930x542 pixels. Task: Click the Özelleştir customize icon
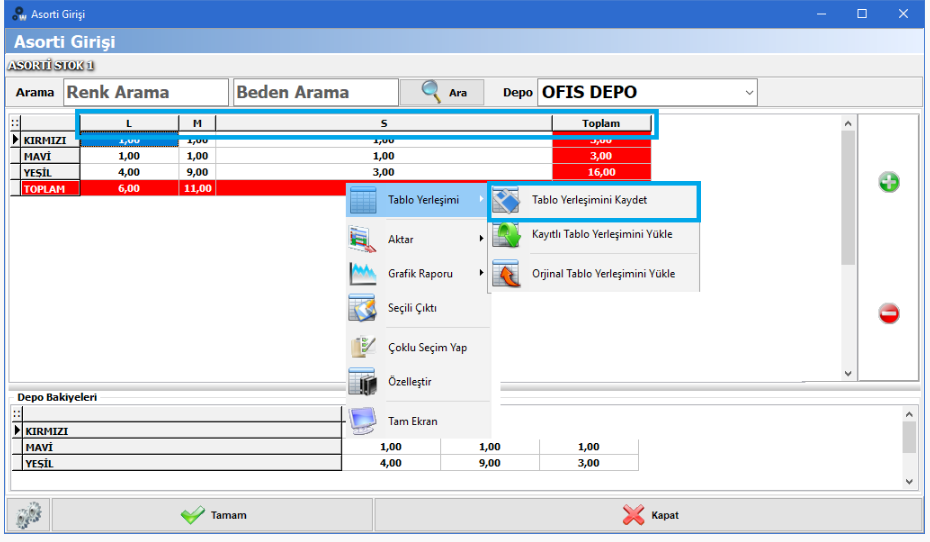click(363, 382)
